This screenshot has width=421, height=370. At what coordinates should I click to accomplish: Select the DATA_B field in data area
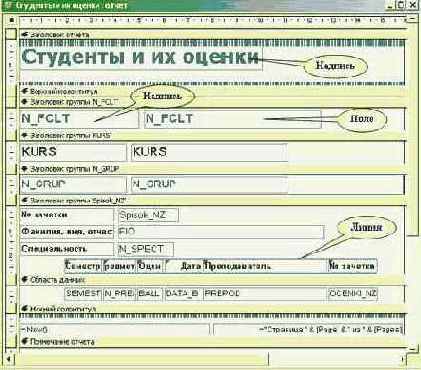183,294
